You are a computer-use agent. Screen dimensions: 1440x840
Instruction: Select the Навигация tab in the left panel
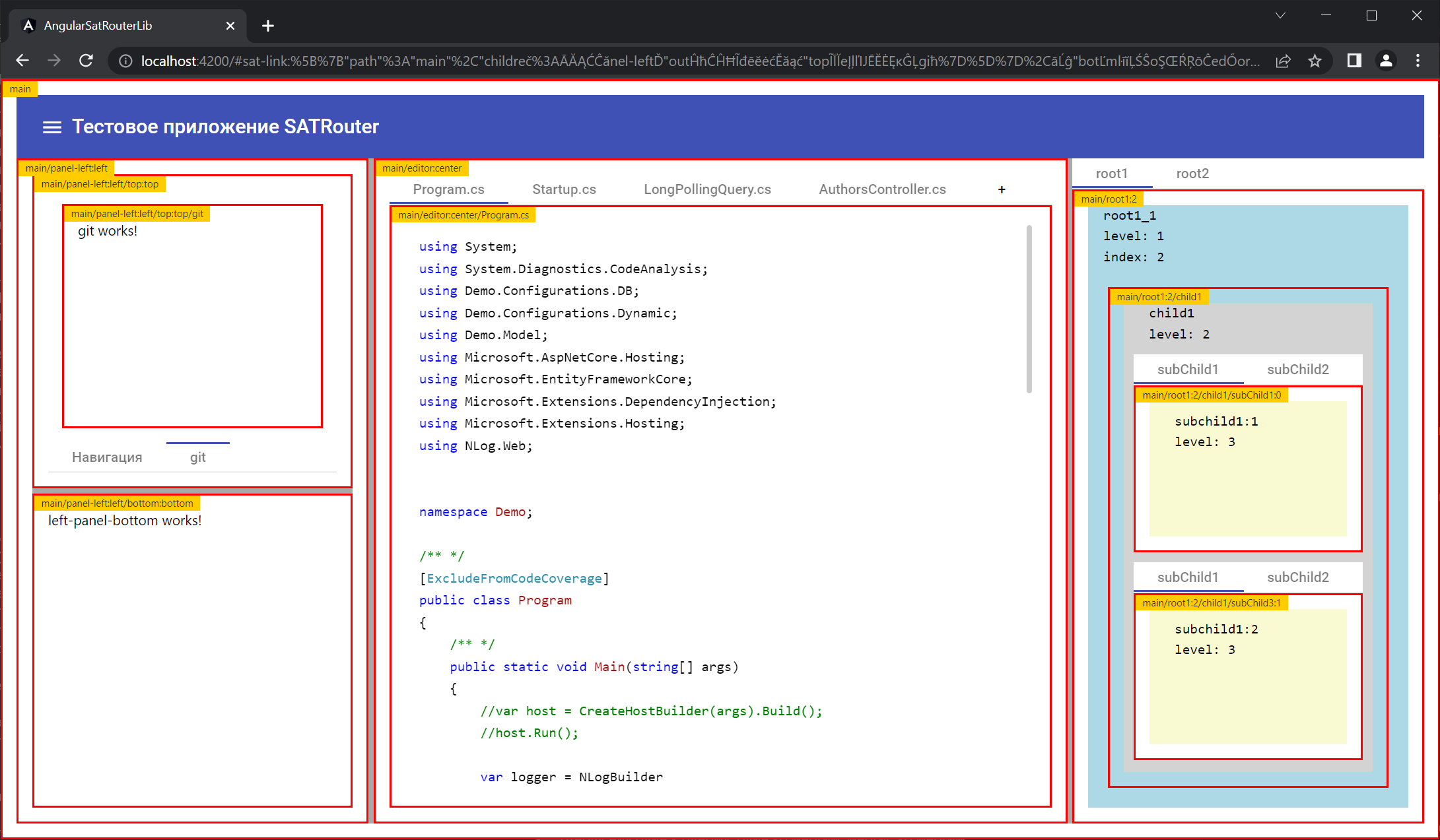[107, 457]
